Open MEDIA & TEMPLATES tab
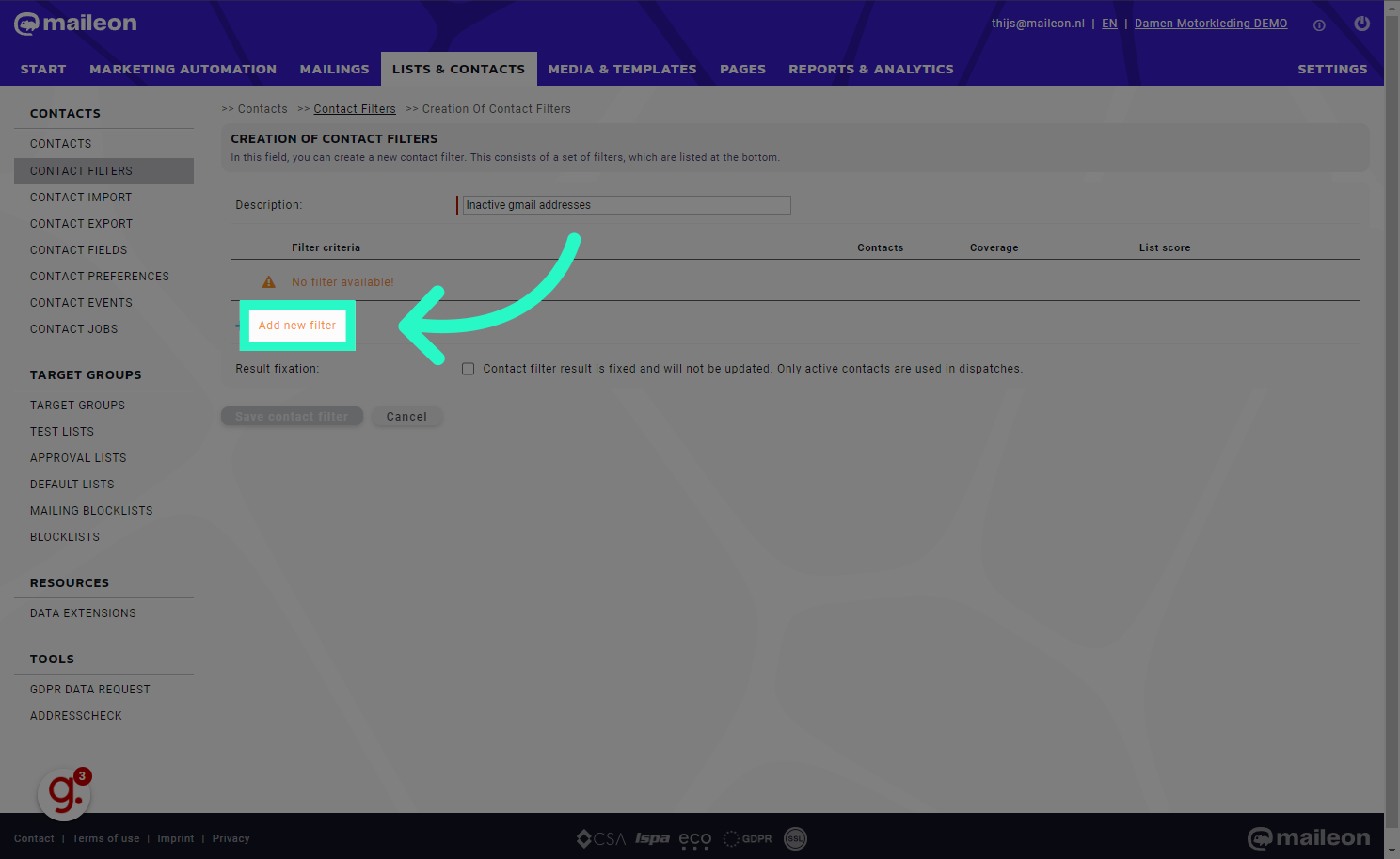 point(622,69)
